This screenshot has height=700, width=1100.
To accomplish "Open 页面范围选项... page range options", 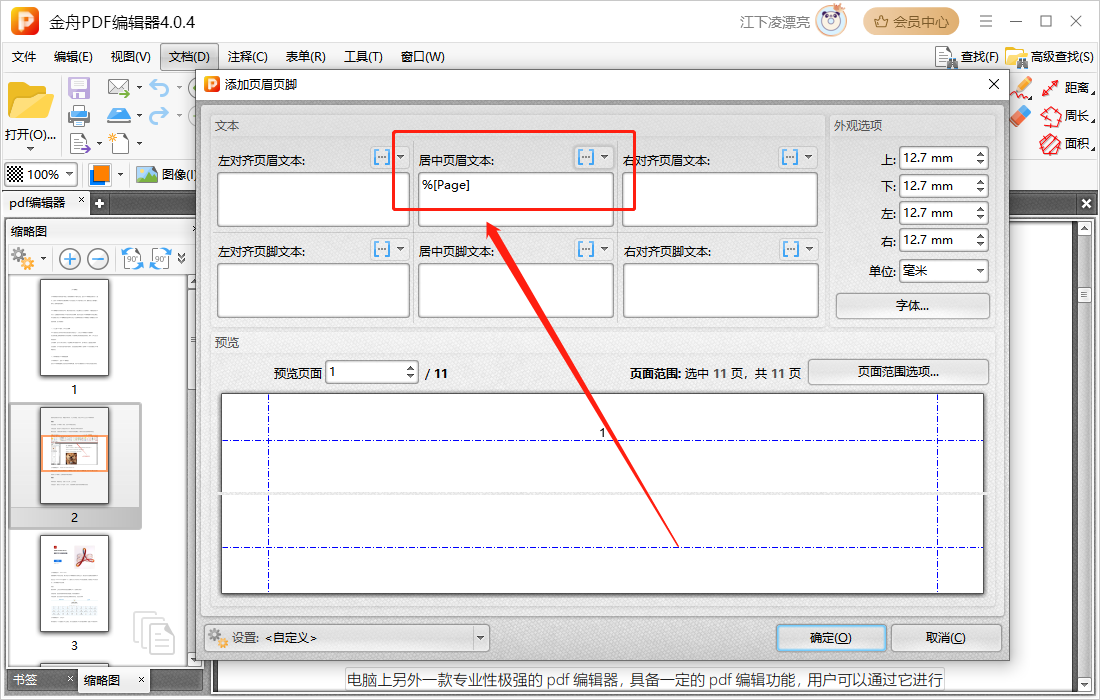I will [x=898, y=372].
